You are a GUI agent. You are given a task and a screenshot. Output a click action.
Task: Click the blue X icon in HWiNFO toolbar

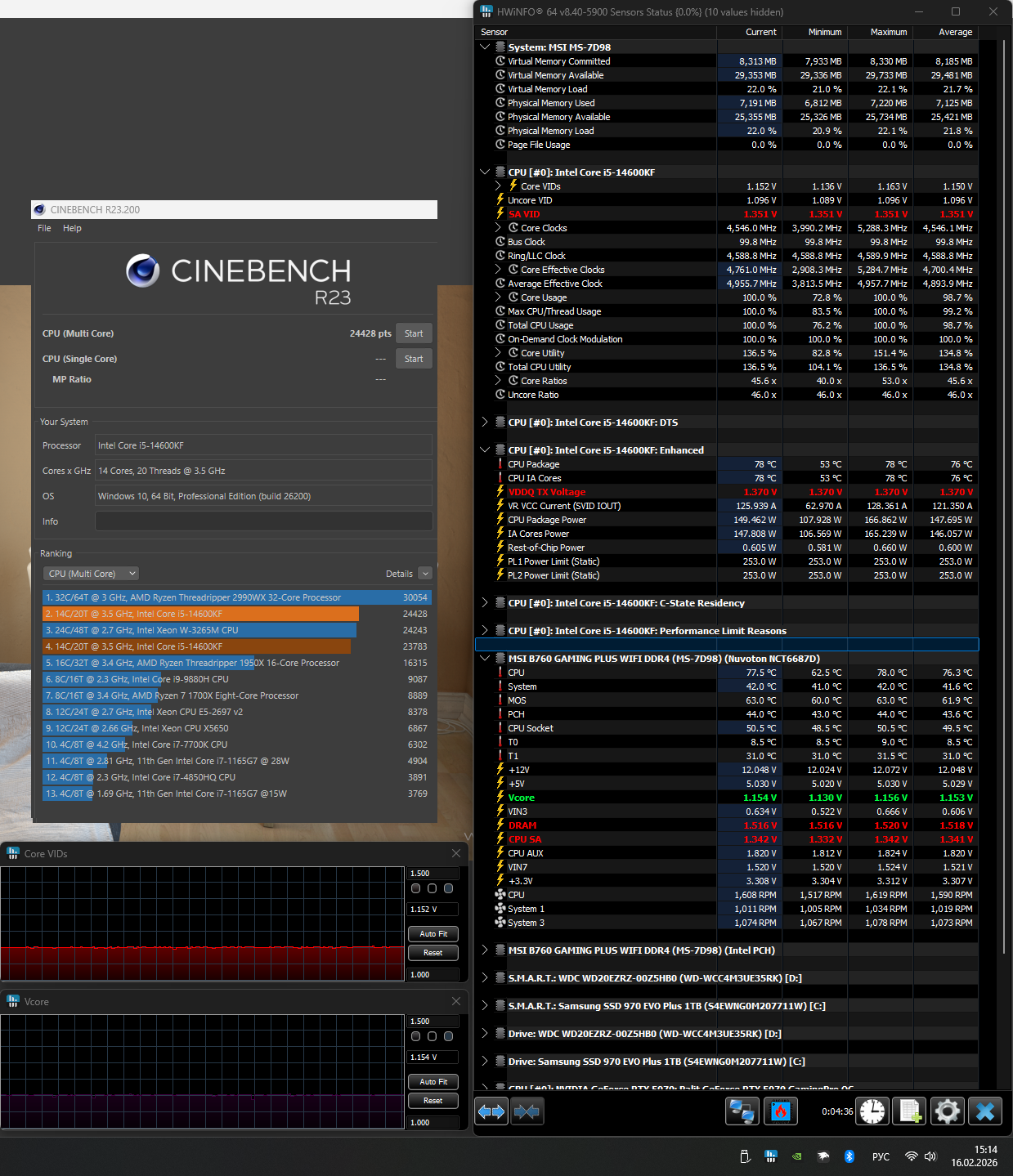[x=985, y=1111]
